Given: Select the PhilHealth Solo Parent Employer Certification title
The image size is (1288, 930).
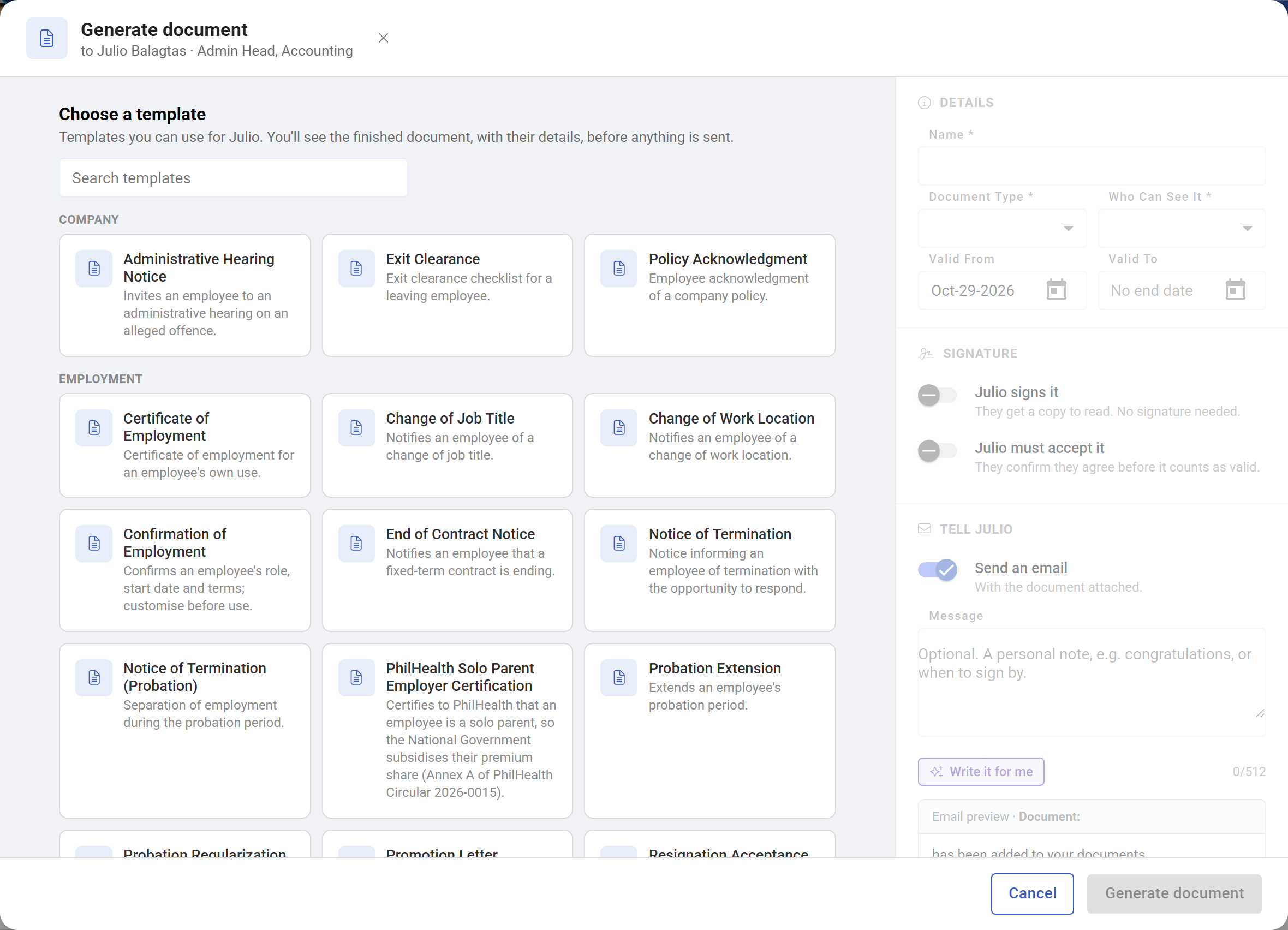Looking at the screenshot, I should click(x=460, y=677).
